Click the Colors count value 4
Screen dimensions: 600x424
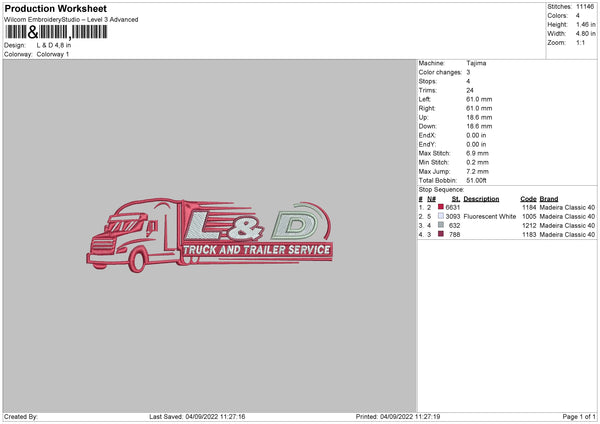pyautogui.click(x=578, y=16)
